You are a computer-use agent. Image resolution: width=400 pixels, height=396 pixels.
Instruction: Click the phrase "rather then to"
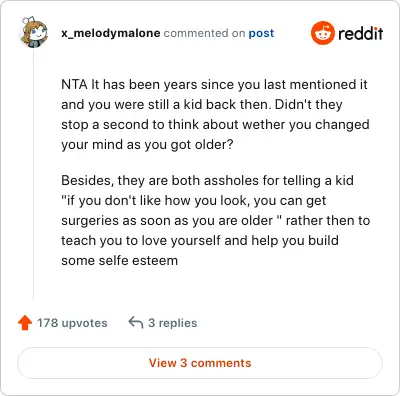(328, 221)
